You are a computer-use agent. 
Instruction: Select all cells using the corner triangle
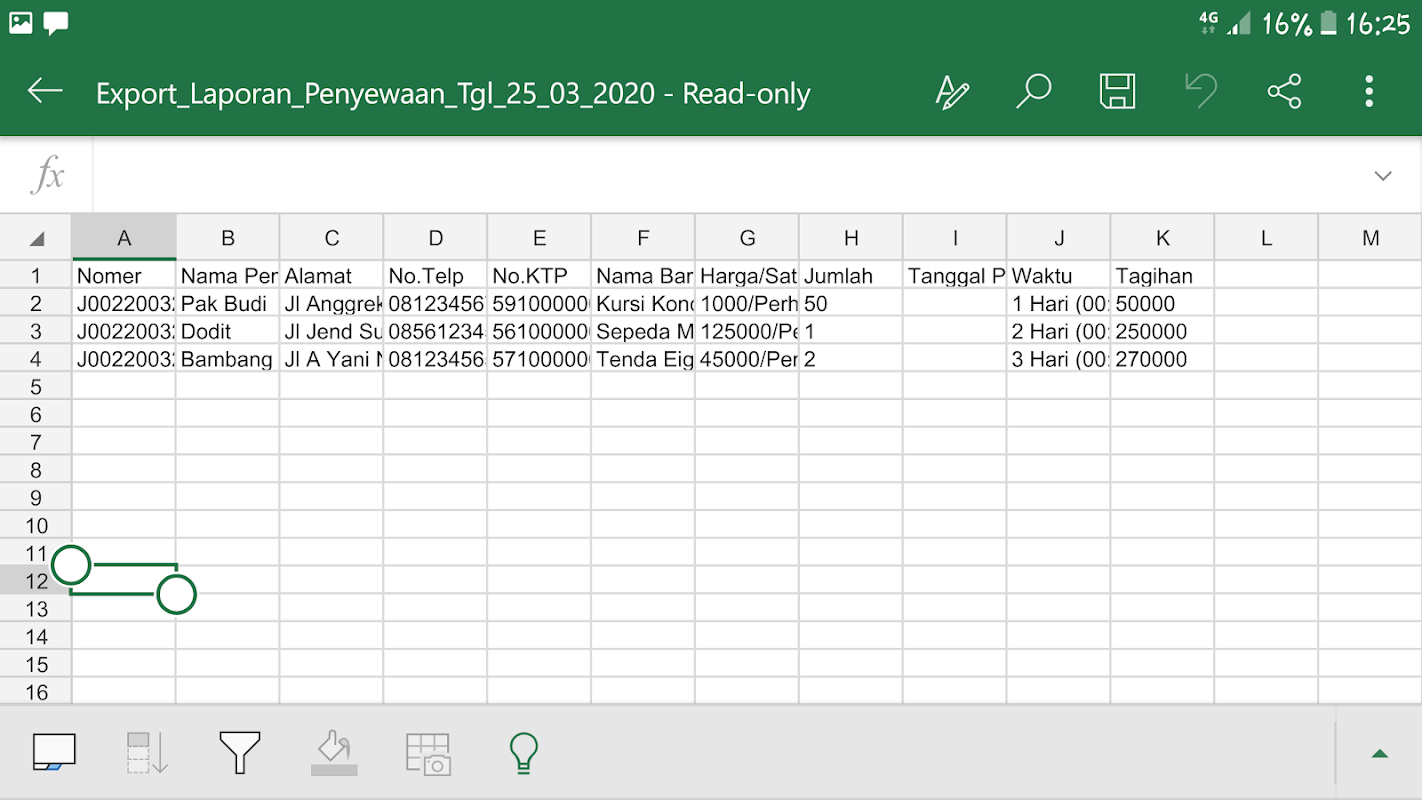point(37,238)
